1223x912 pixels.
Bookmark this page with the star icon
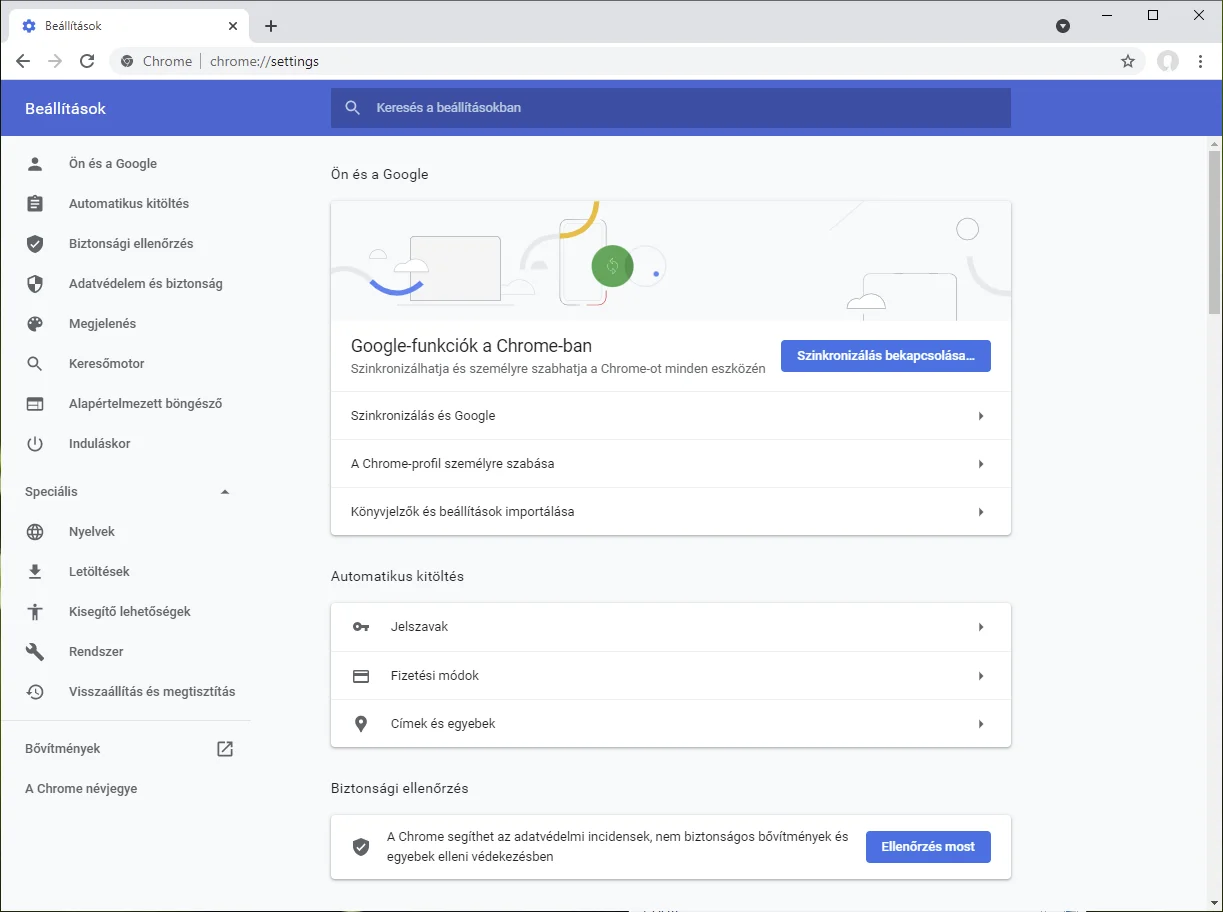(1128, 61)
